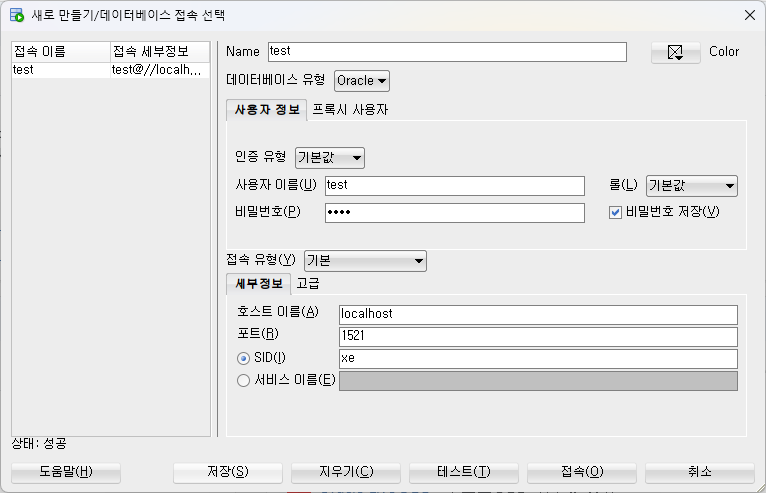Select the SID radio button

coord(243,359)
